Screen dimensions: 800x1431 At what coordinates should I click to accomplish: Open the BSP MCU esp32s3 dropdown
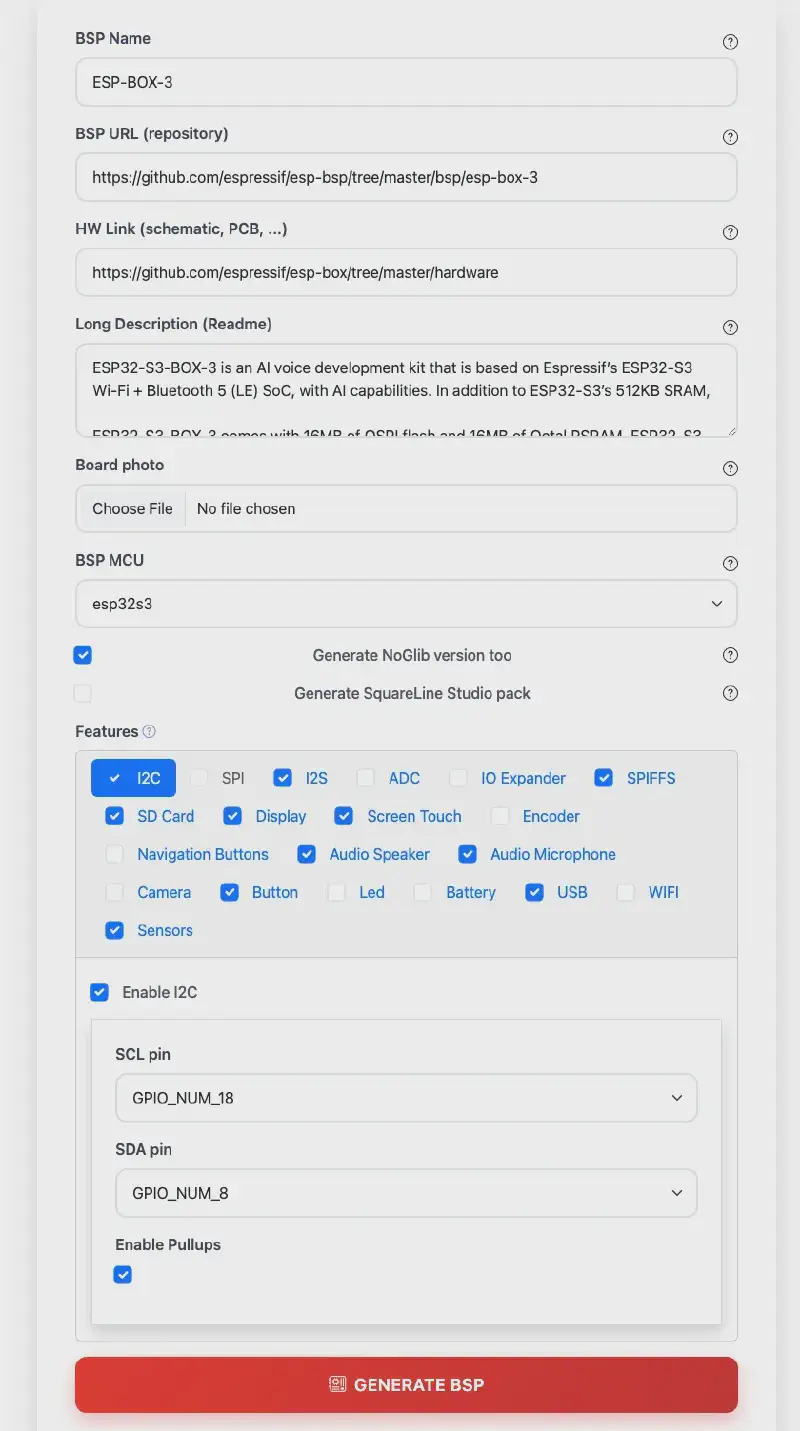[406, 604]
